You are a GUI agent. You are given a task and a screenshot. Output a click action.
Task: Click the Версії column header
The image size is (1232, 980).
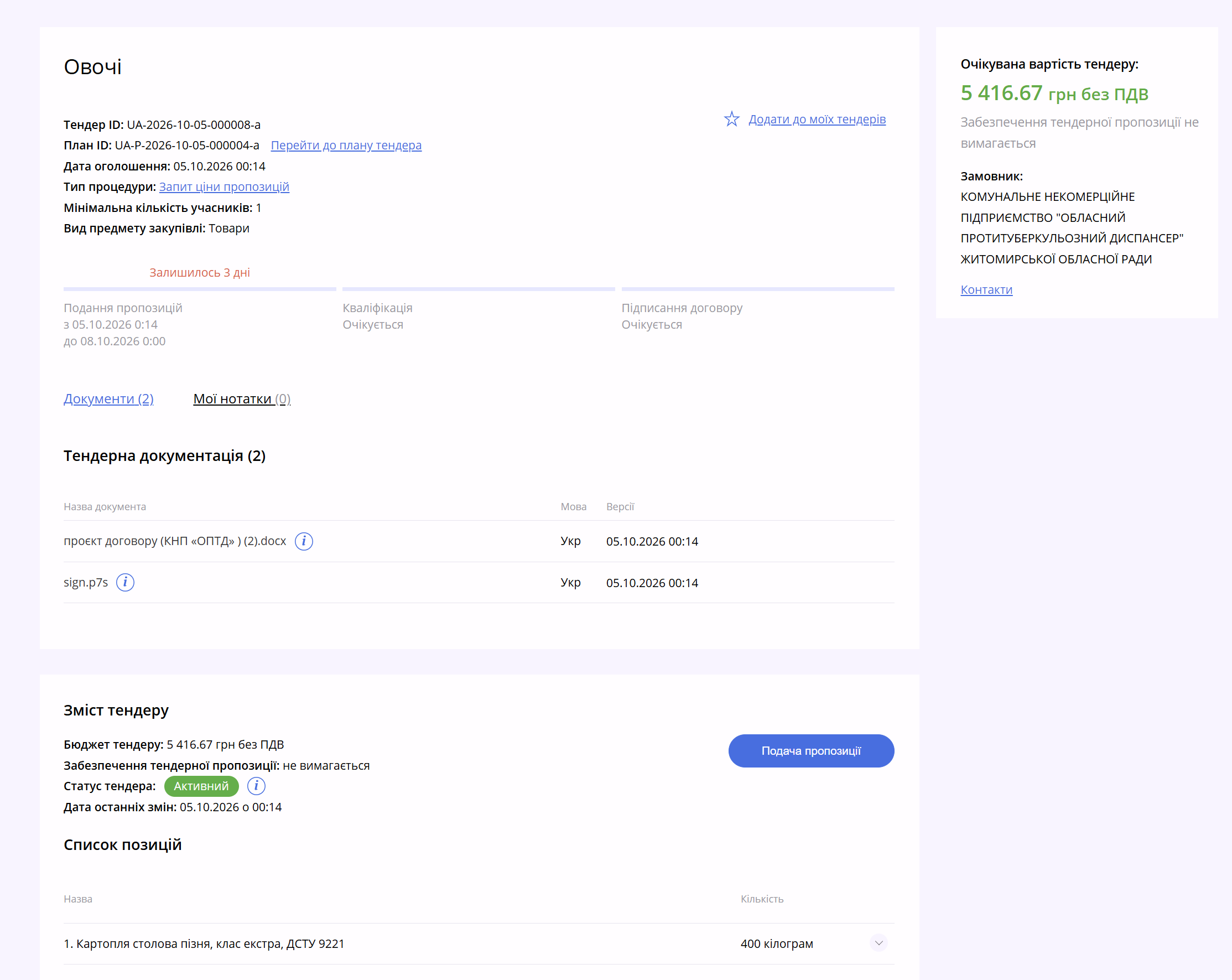620,507
